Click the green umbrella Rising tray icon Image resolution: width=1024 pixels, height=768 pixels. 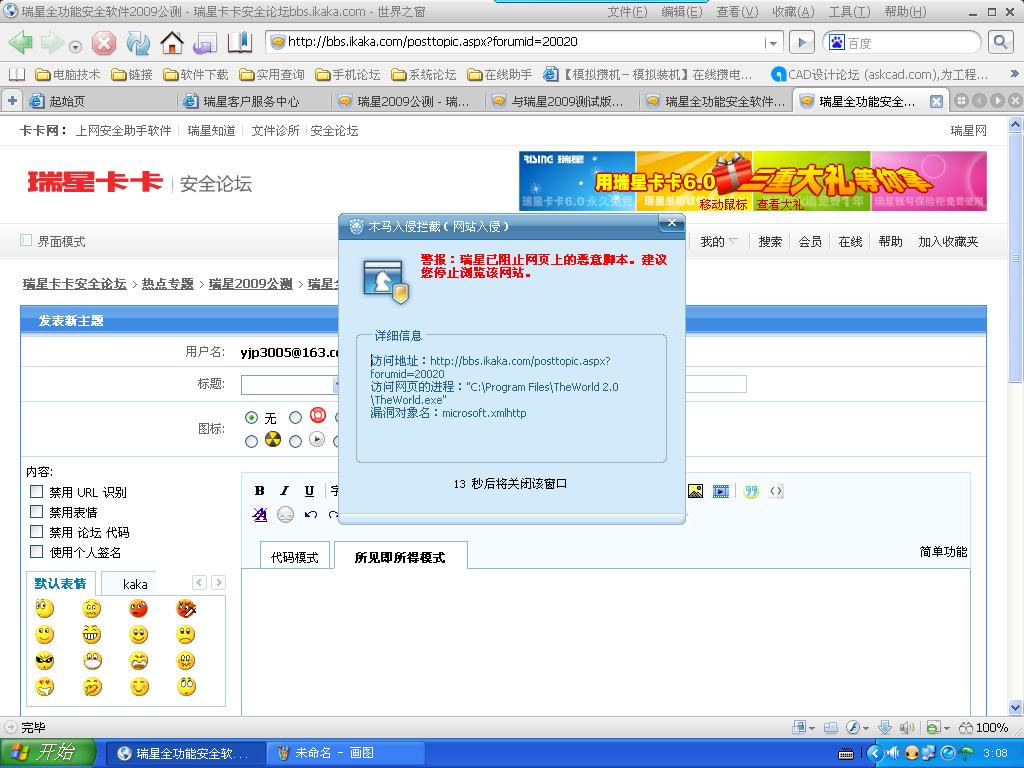coord(966,753)
